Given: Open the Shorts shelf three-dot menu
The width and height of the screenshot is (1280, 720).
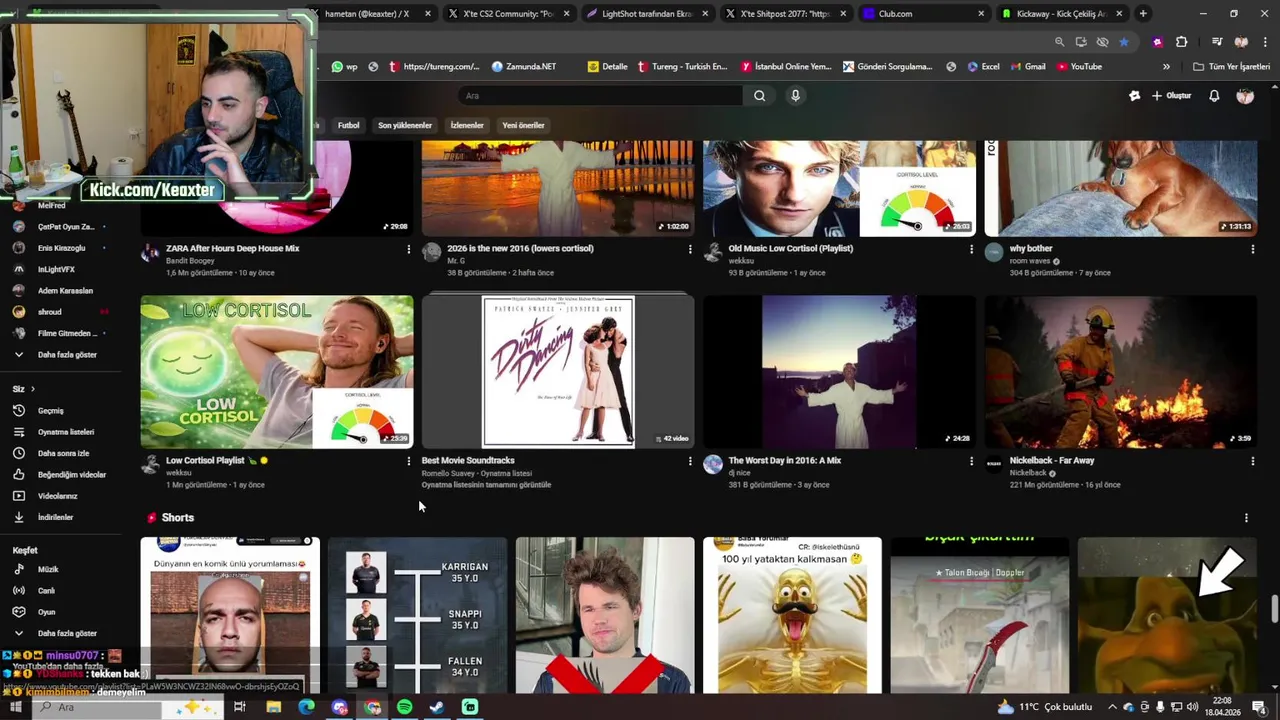Looking at the screenshot, I should [x=1246, y=518].
